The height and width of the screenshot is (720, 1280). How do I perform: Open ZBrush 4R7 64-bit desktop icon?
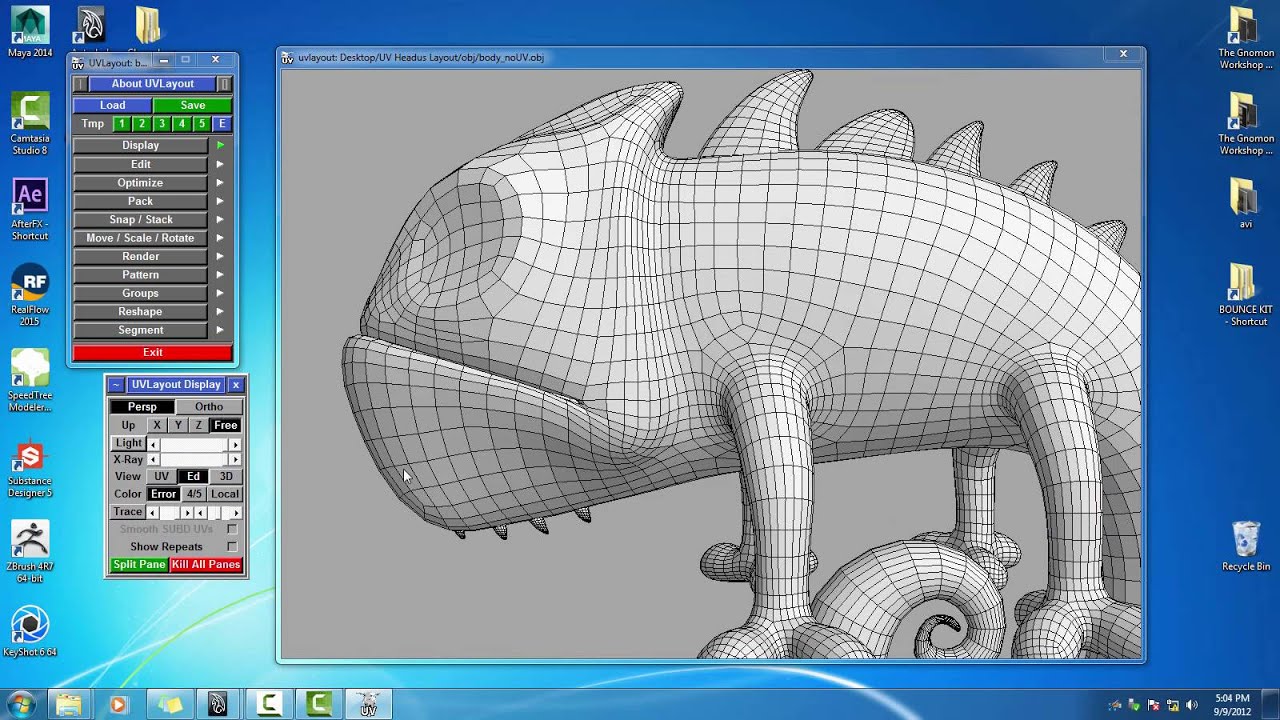[29, 551]
